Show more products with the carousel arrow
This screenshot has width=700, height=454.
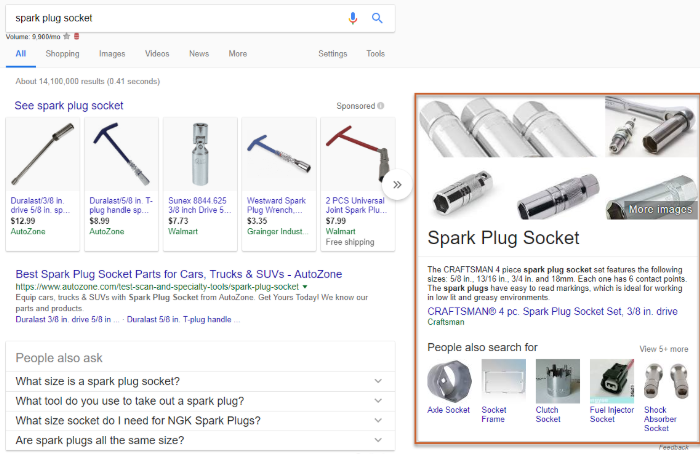[x=397, y=184]
